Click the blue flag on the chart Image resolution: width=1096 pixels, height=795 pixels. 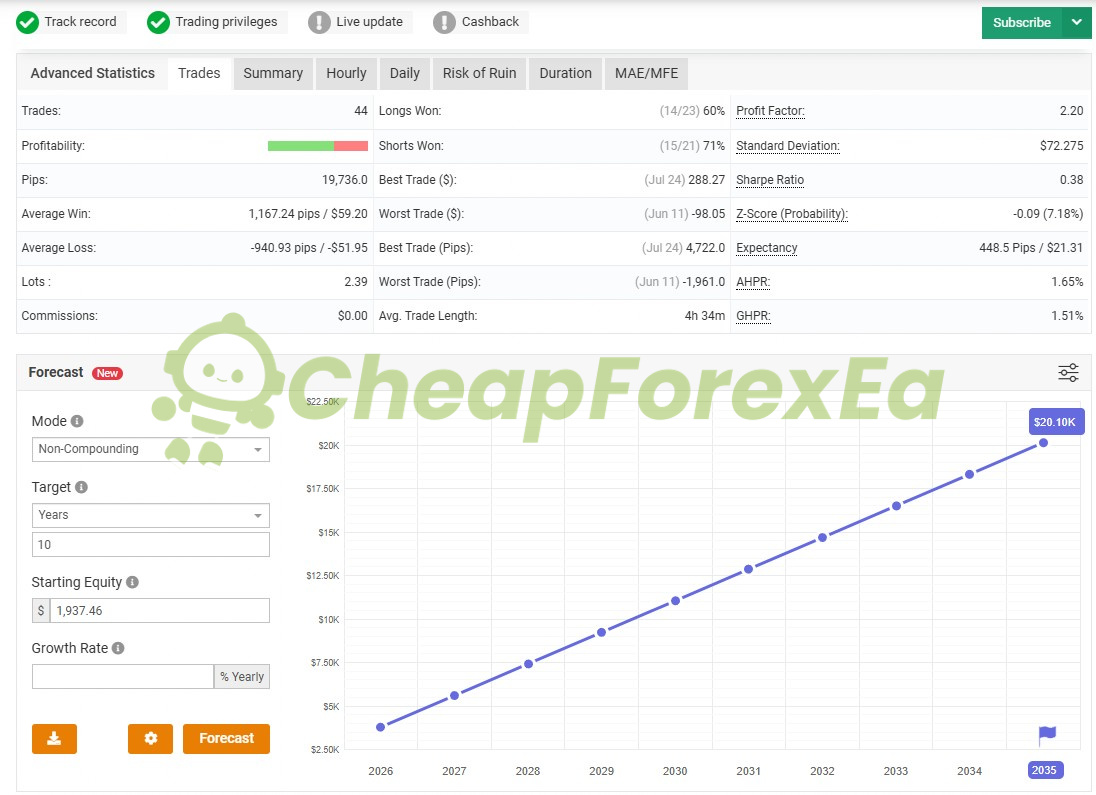[1046, 735]
